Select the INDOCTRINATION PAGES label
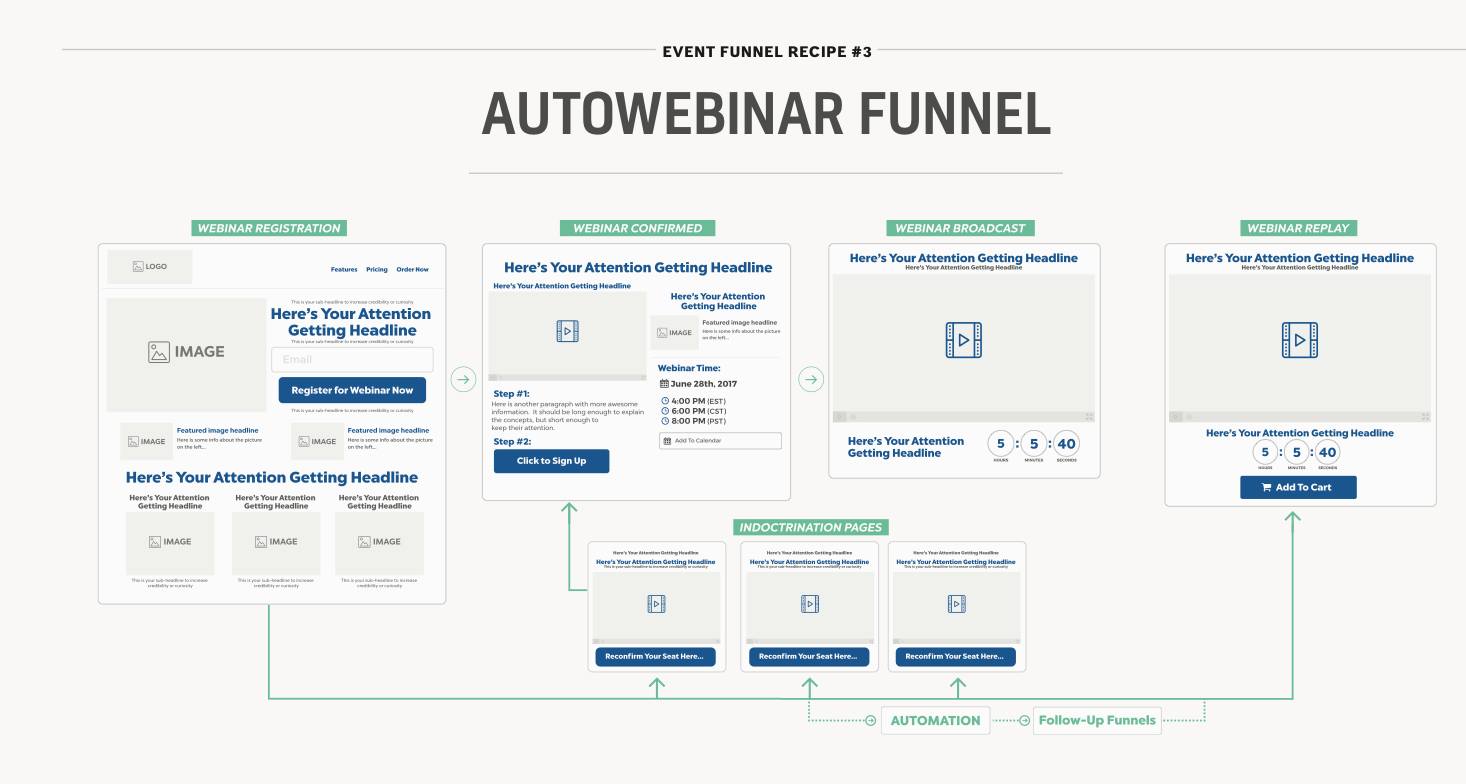The image size is (1466, 784). [x=811, y=527]
